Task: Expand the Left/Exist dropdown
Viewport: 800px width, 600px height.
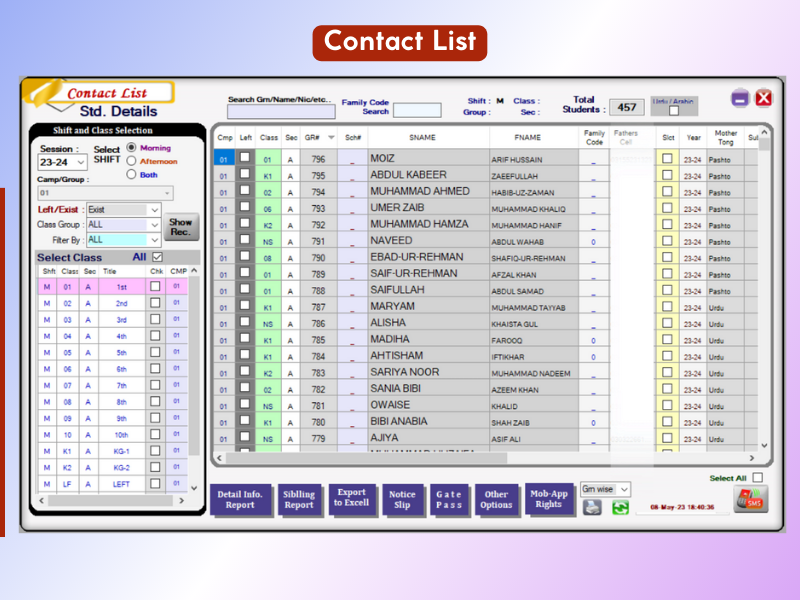Action: pyautogui.click(x=154, y=210)
